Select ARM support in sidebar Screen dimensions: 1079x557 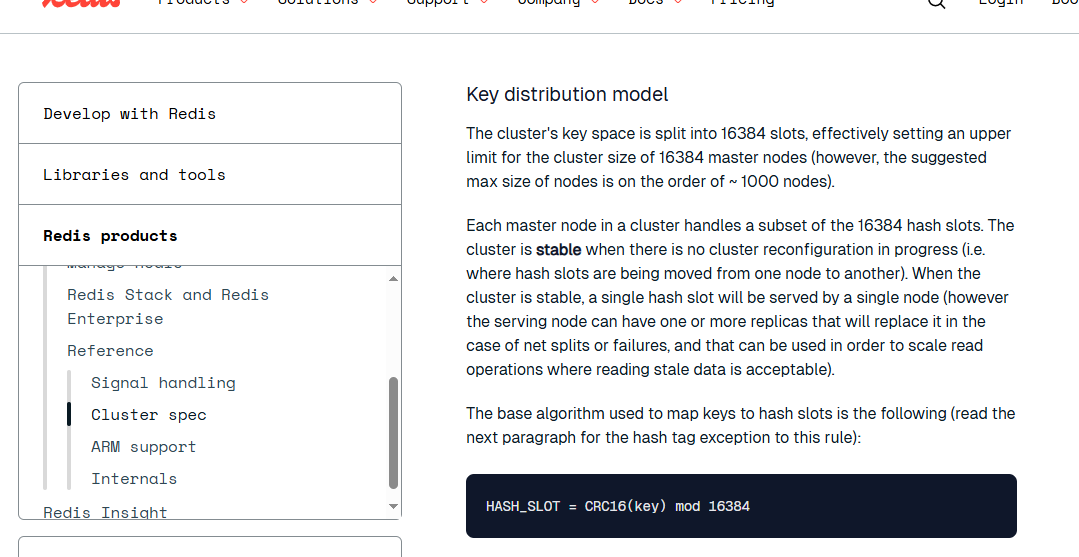143,447
